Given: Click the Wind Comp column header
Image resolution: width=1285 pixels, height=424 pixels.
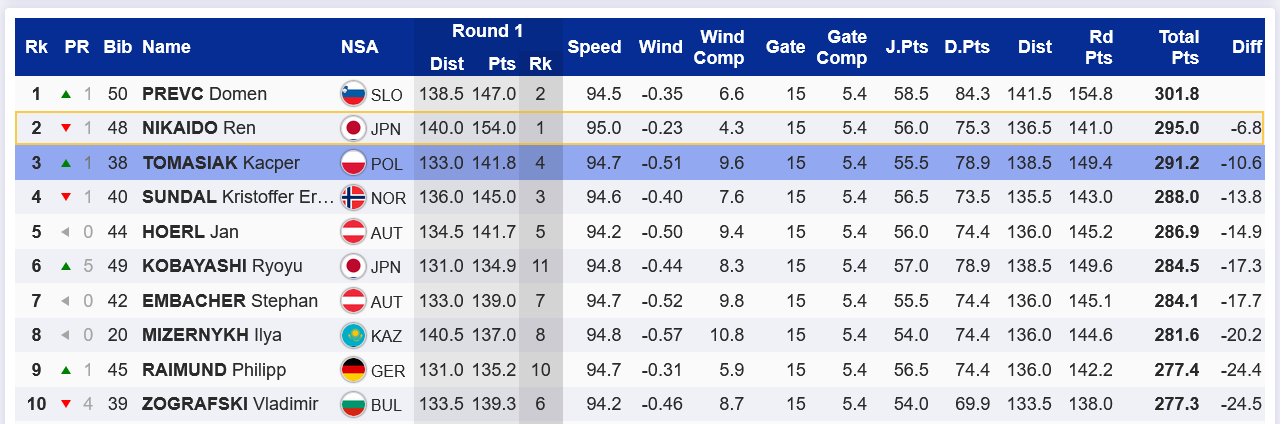Looking at the screenshot, I should click(721, 47).
